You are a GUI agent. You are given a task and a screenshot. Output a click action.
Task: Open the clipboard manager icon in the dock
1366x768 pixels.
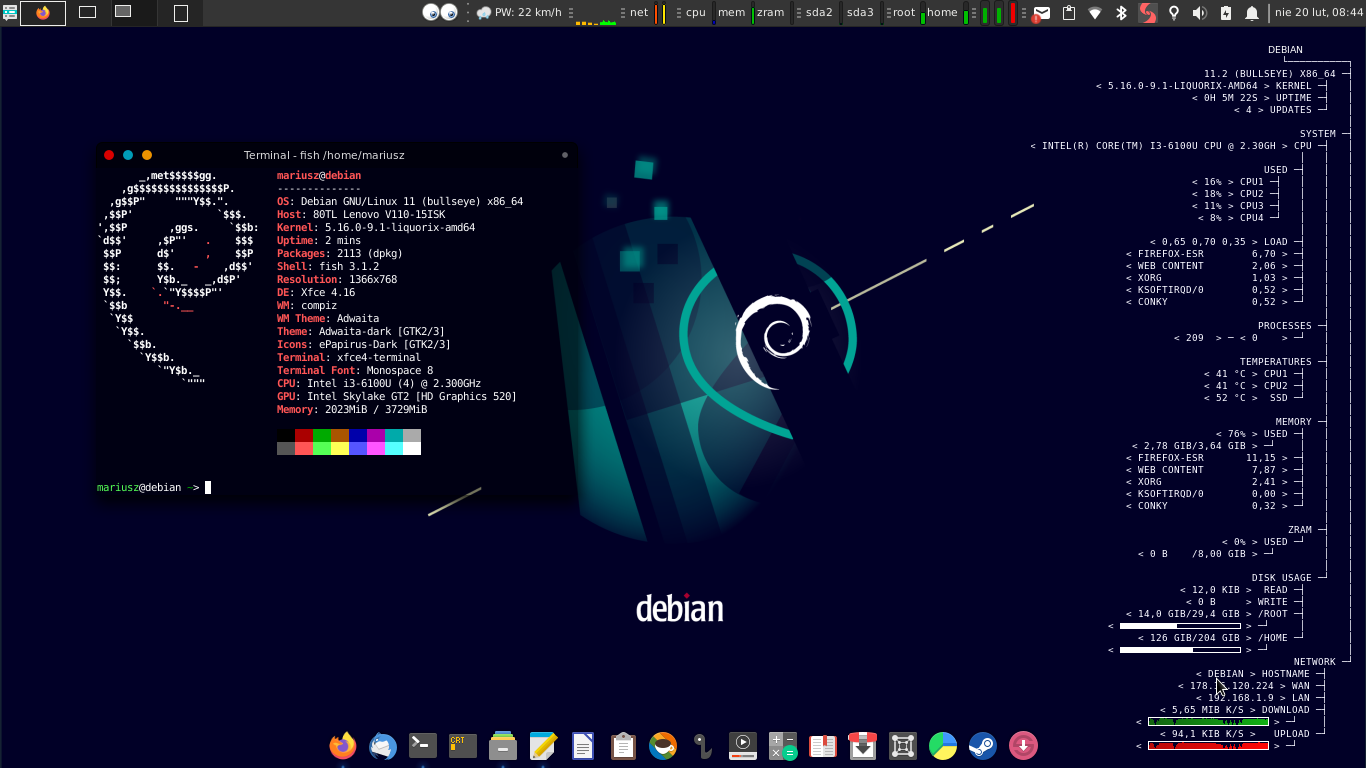[623, 745]
